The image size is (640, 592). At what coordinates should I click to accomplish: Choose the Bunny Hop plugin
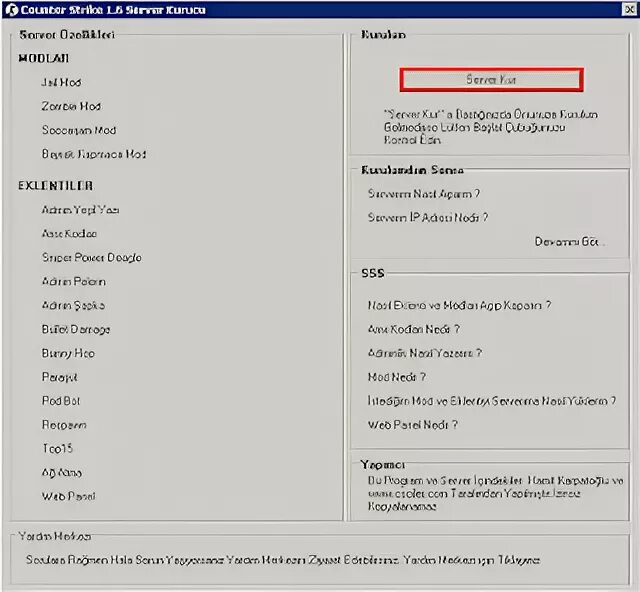pos(68,353)
